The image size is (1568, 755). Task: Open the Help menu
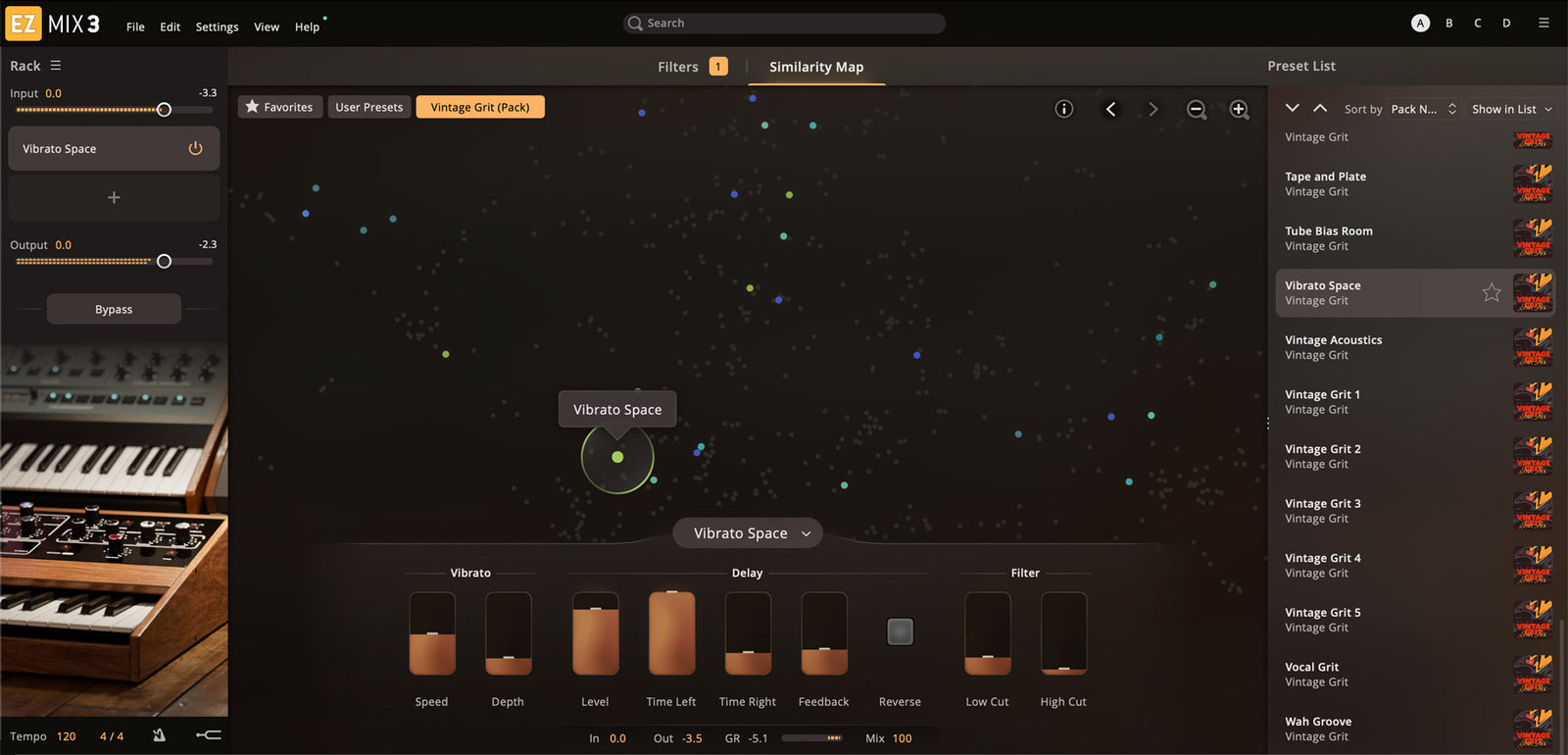tap(307, 27)
